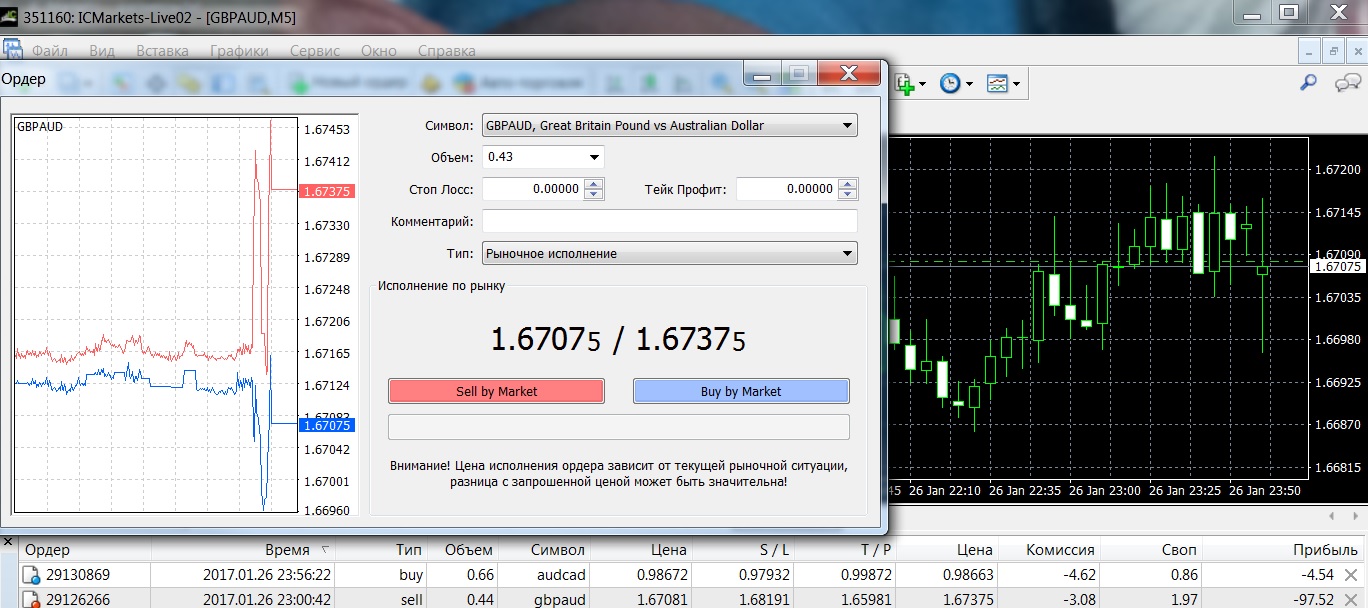Click the chart periodicity clock icon
The height and width of the screenshot is (608, 1368).
[949, 84]
